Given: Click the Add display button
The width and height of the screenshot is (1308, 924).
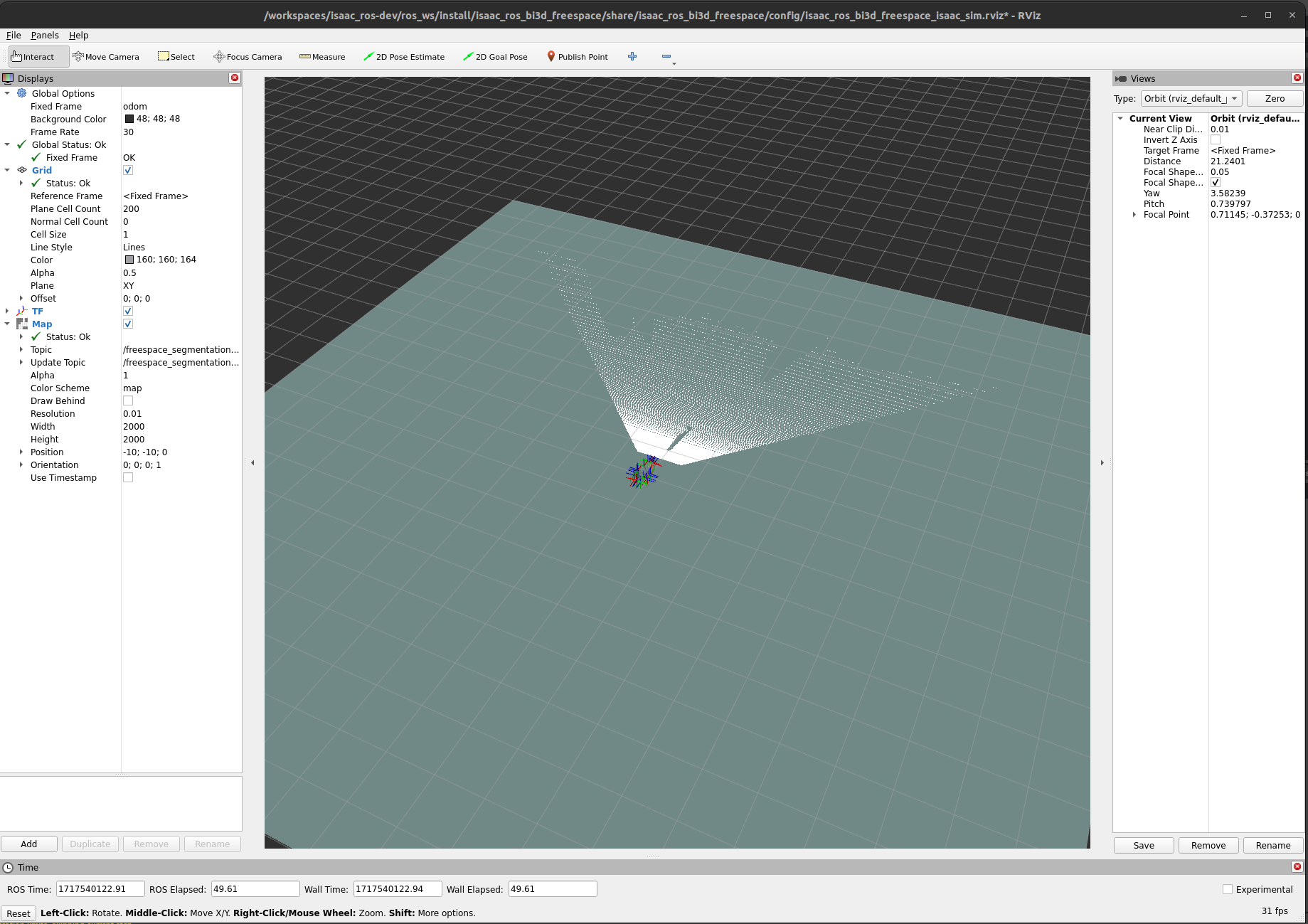Looking at the screenshot, I should 29,844.
